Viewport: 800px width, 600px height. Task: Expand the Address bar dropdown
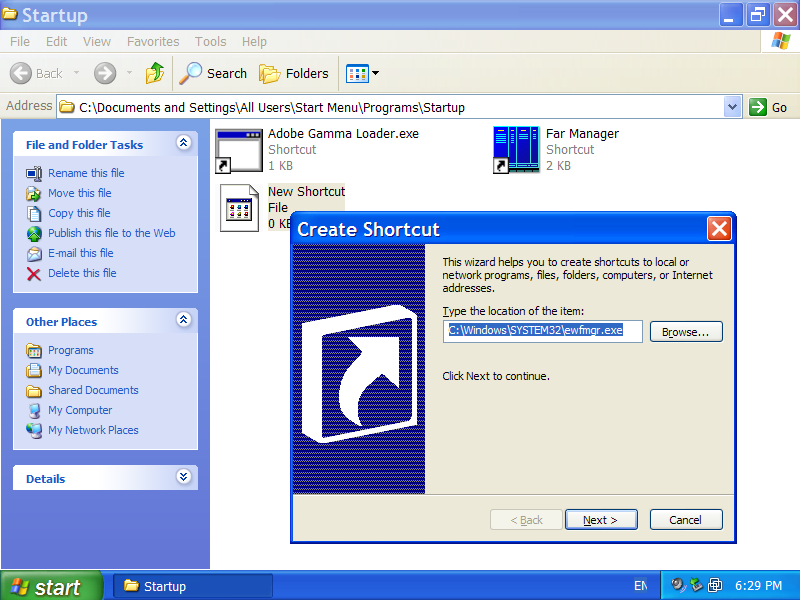(x=733, y=107)
